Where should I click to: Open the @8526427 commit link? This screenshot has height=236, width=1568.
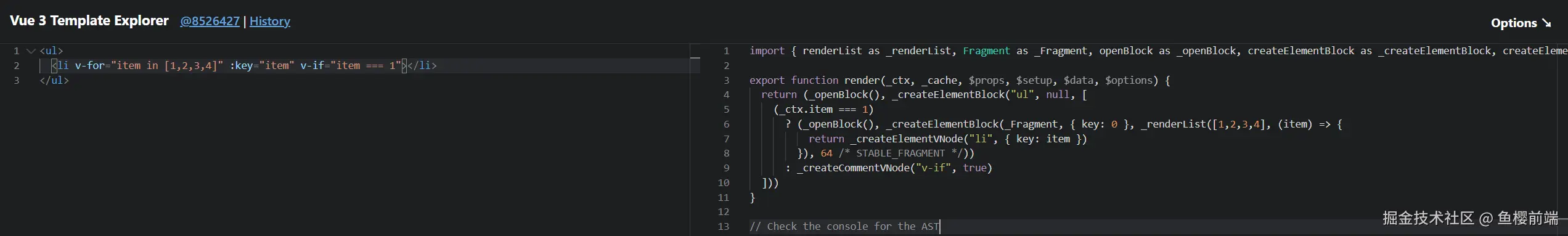coord(210,21)
